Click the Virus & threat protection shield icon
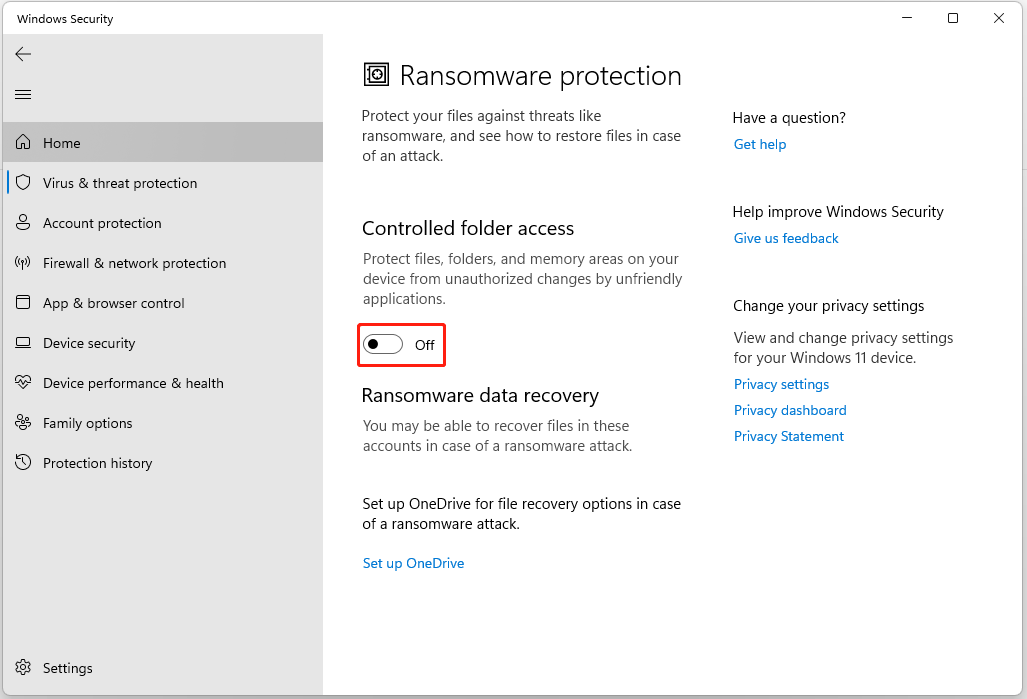This screenshot has height=699, width=1027. [x=23, y=183]
